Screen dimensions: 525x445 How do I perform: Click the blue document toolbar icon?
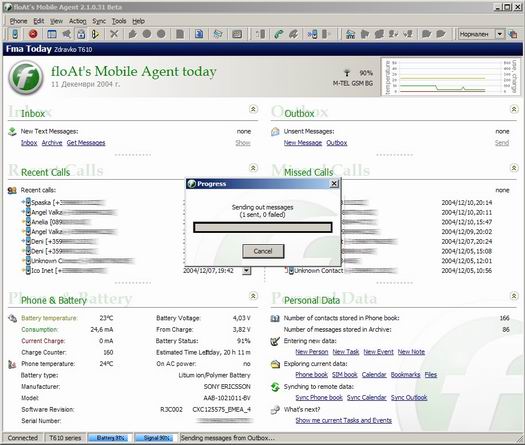pyautogui.click(x=199, y=34)
